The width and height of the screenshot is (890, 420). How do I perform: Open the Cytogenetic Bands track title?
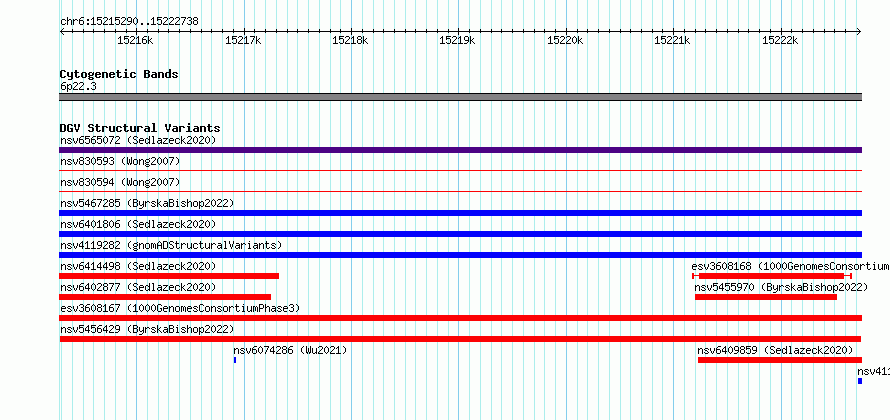click(119, 74)
